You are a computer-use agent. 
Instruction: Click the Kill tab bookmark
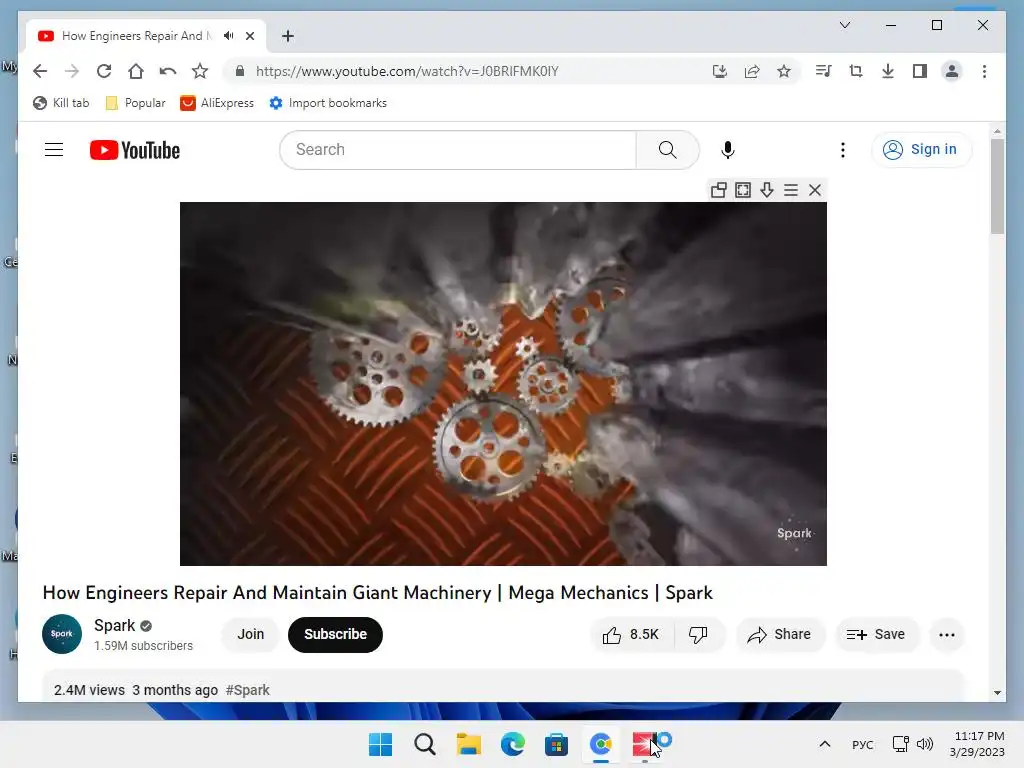tap(61, 103)
